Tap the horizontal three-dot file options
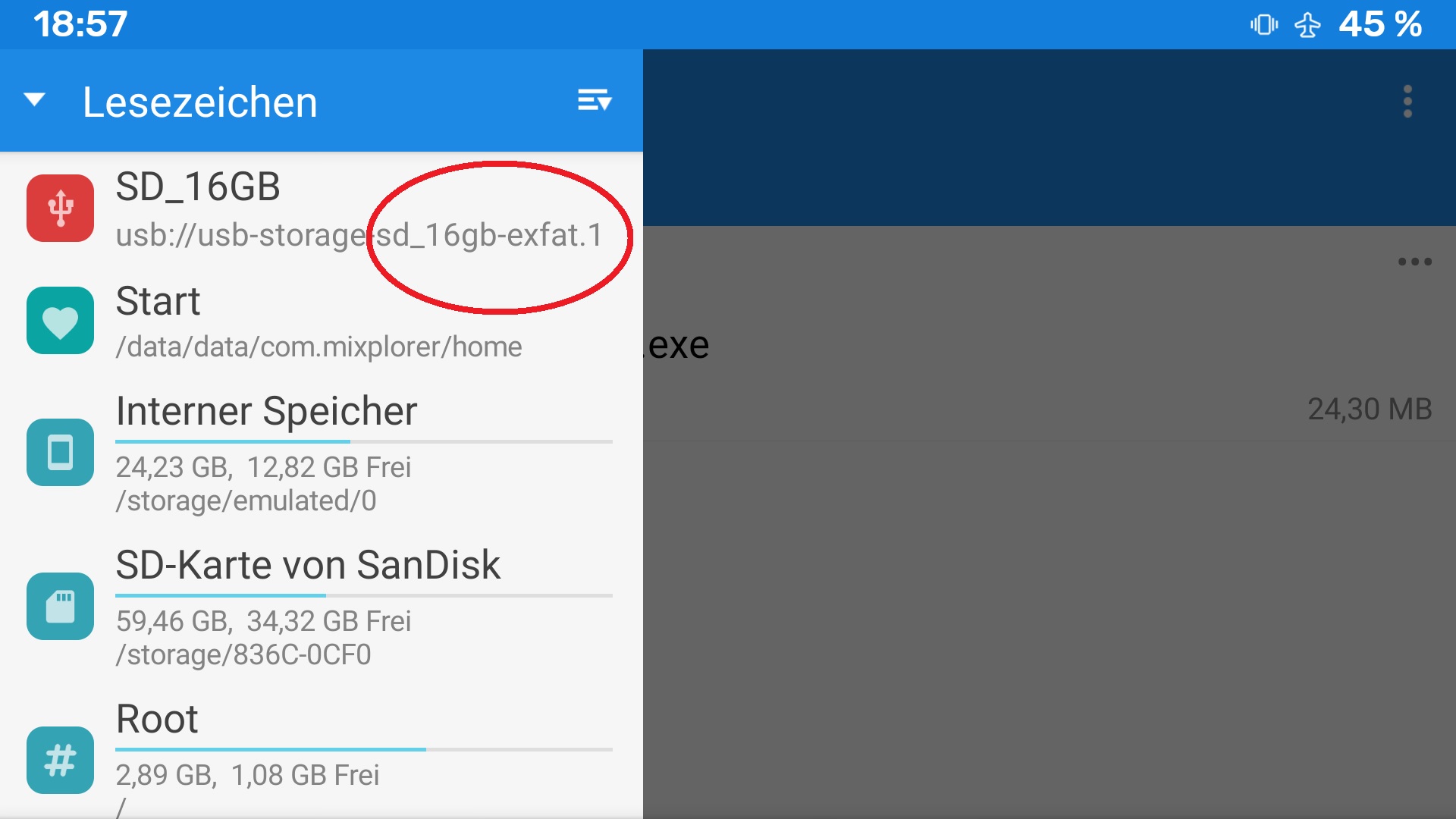 coord(1415,262)
